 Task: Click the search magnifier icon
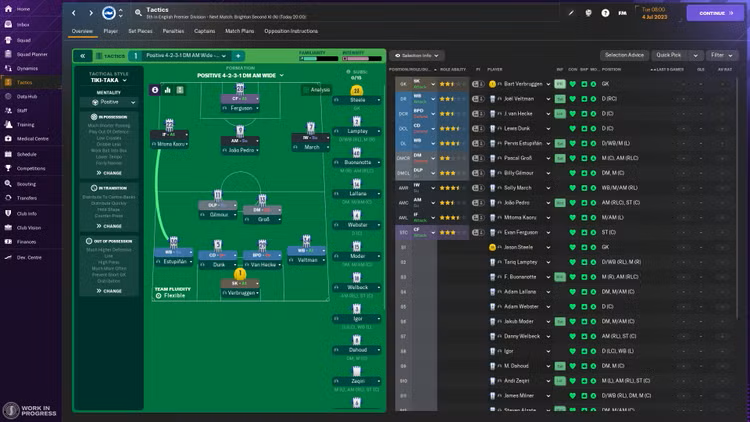(x=137, y=13)
